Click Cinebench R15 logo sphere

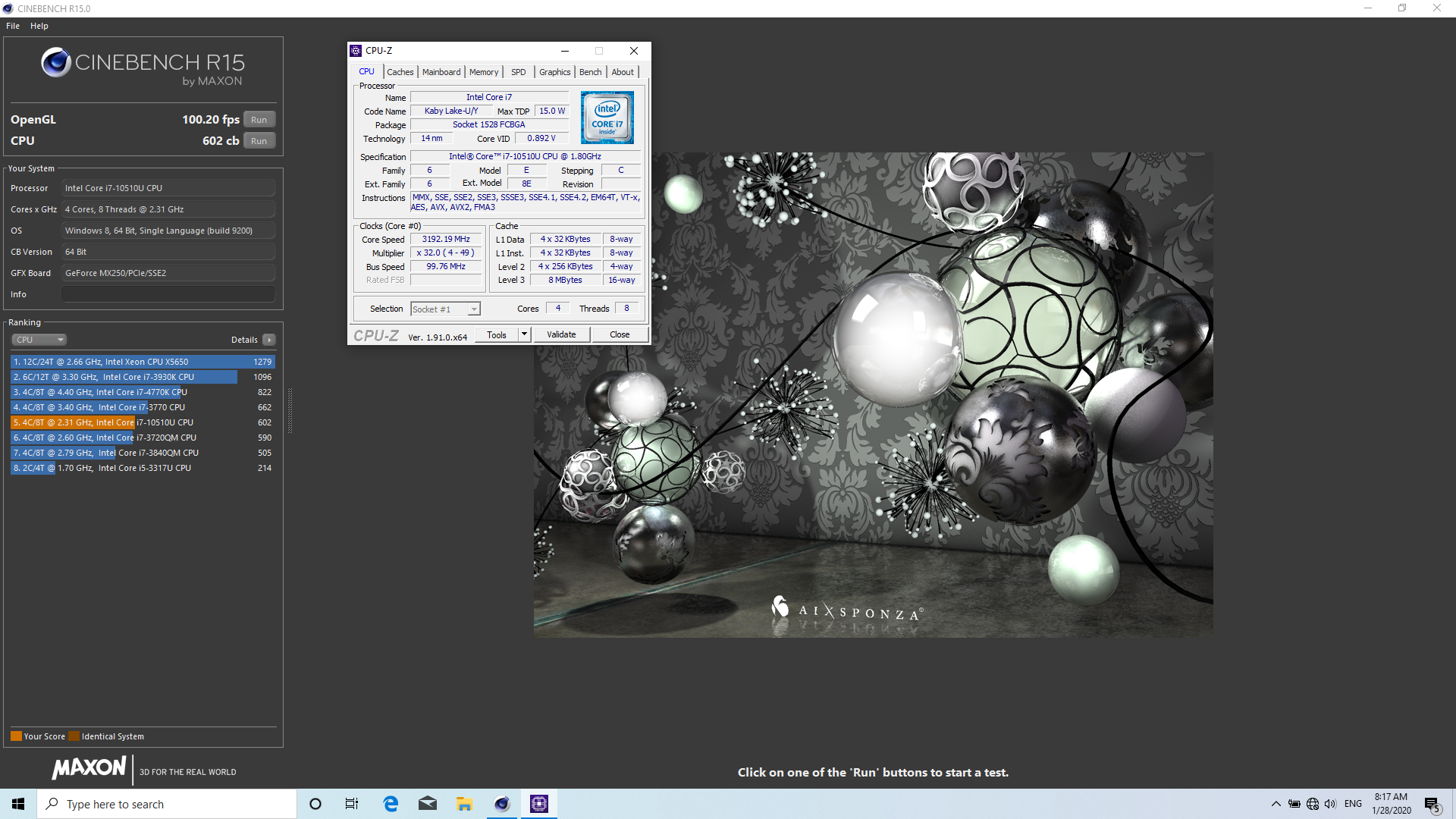(56, 62)
